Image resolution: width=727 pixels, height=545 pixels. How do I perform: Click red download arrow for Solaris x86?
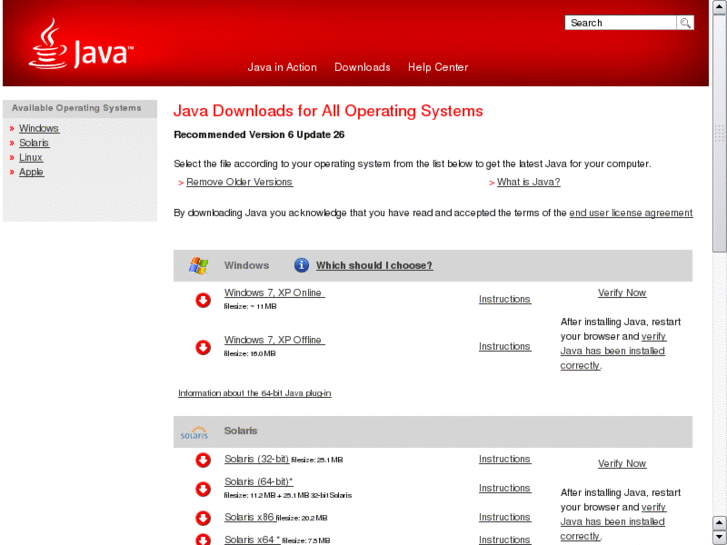tap(203, 518)
